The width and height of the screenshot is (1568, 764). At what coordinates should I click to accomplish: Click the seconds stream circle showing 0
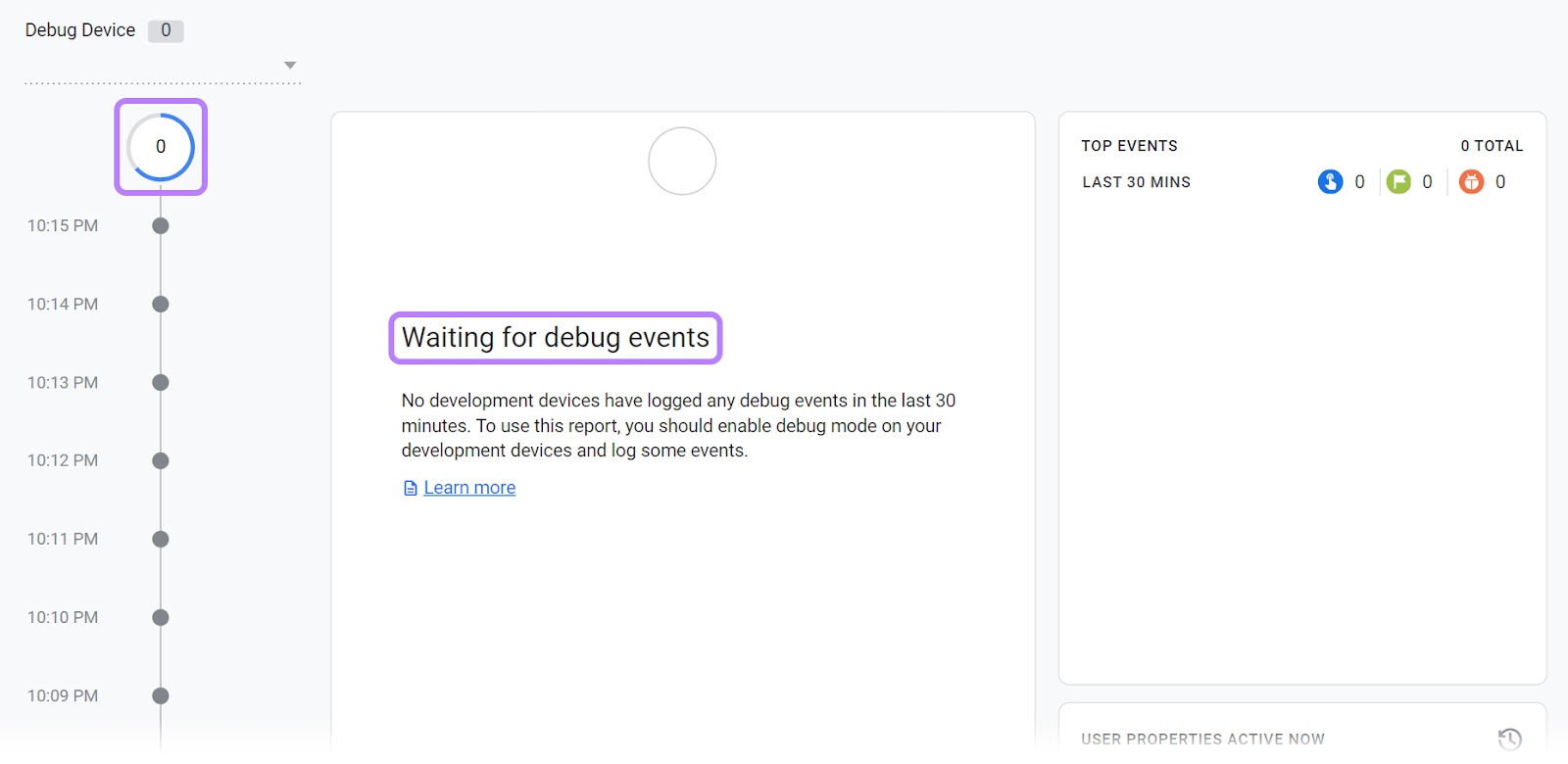click(161, 147)
